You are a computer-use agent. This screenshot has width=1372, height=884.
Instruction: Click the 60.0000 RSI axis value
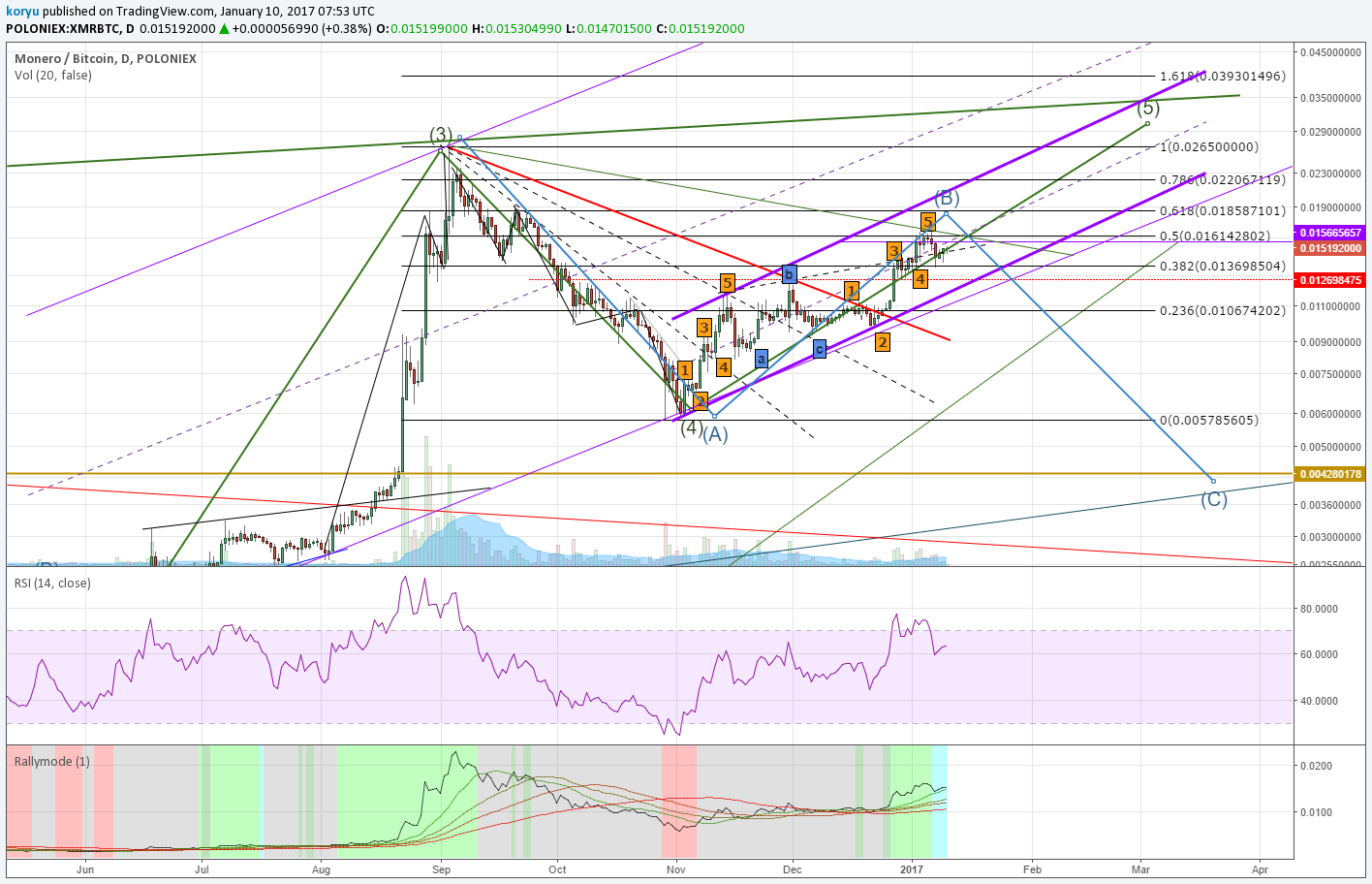tap(1319, 654)
